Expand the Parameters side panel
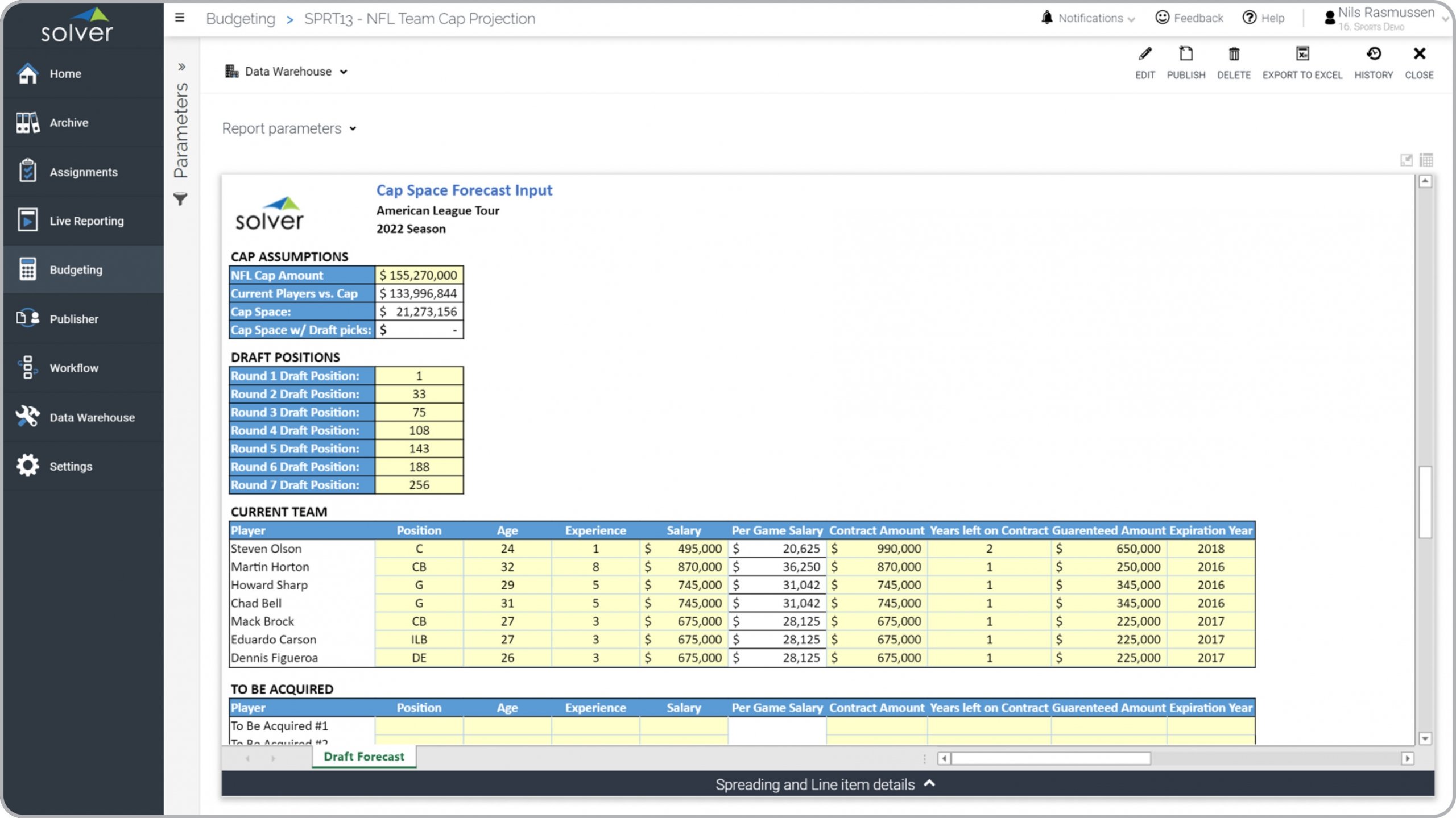Image resolution: width=1456 pixels, height=818 pixels. [181, 67]
